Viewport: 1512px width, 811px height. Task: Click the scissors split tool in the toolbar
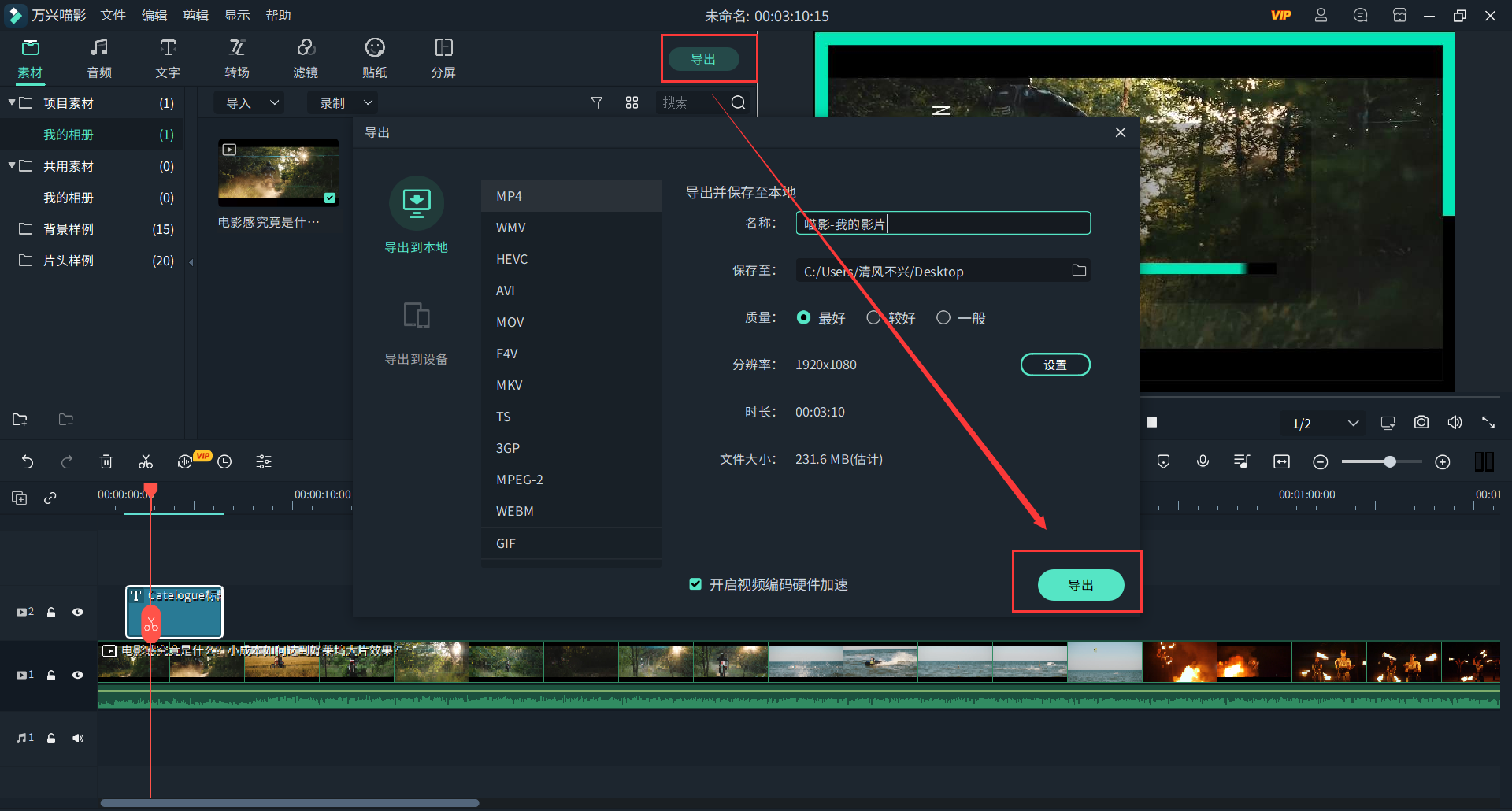(146, 461)
